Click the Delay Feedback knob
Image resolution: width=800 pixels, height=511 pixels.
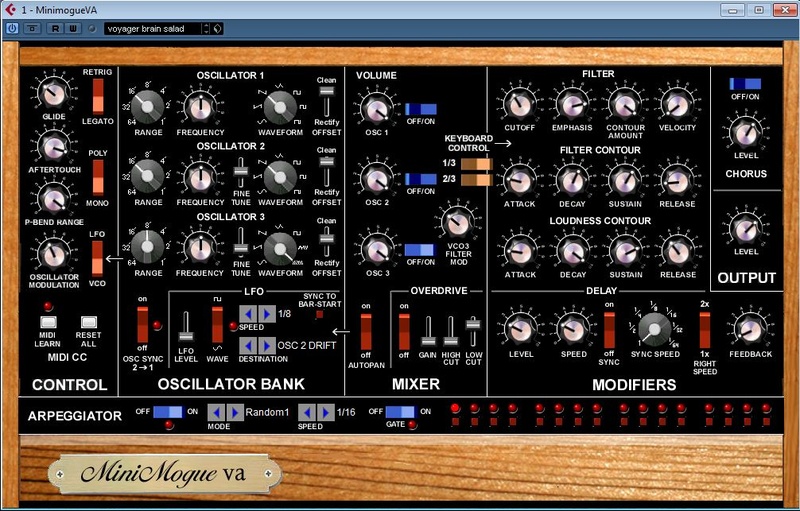pos(750,329)
